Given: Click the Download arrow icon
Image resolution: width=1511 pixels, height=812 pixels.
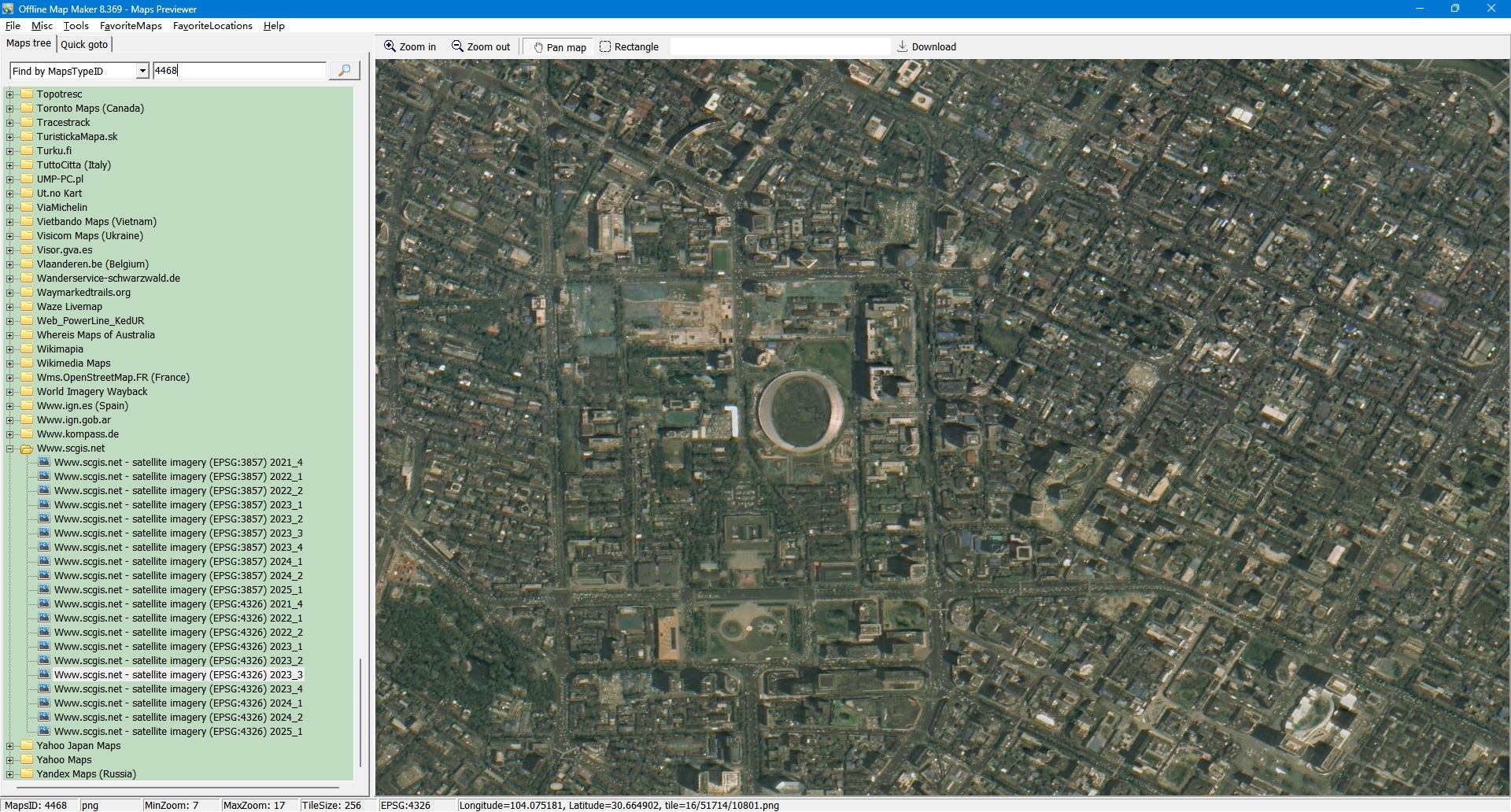Looking at the screenshot, I should click(903, 46).
